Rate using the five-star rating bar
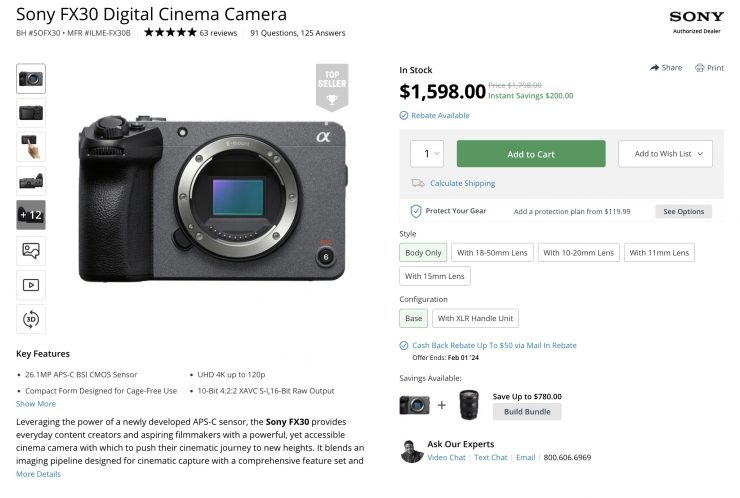 (x=170, y=33)
